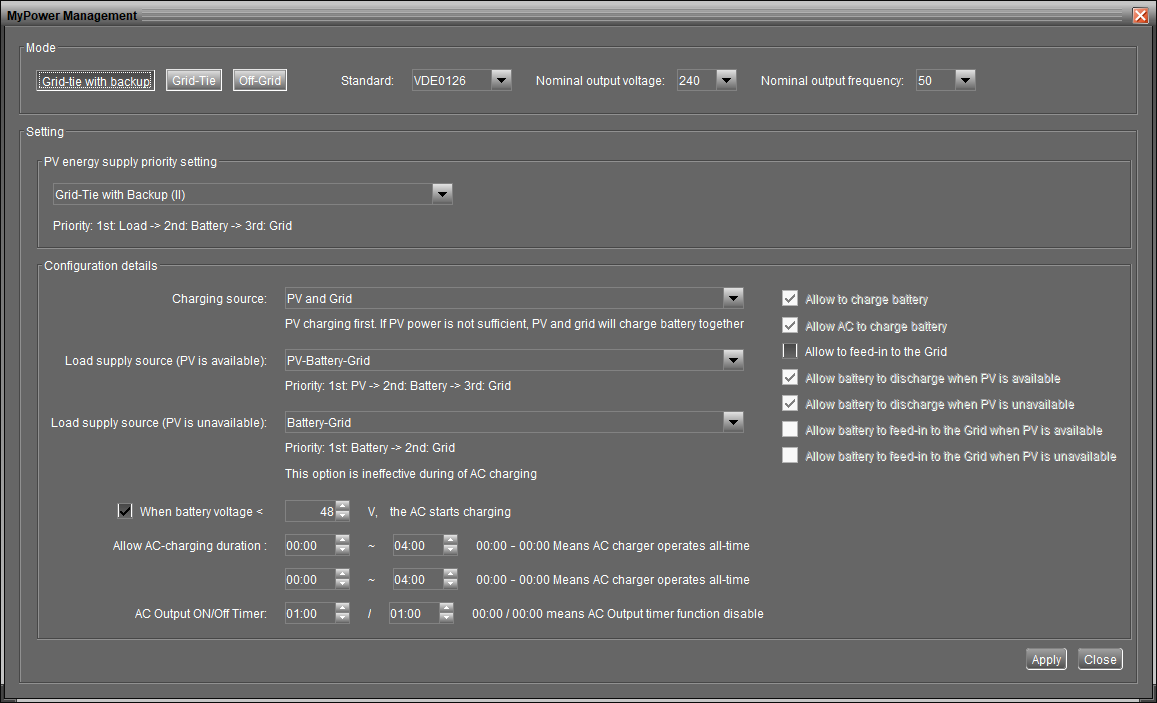This screenshot has width=1157, height=703.
Task: Increment first AC-charging start time
Action: pos(343,541)
